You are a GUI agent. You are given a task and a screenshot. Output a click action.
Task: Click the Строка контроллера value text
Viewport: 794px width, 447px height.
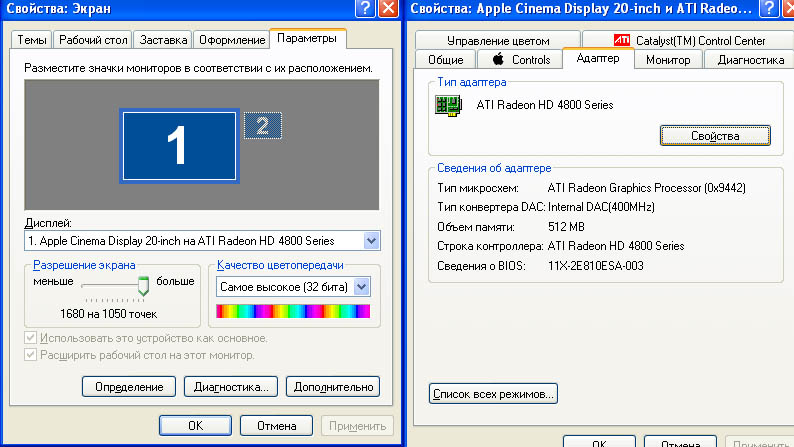(x=616, y=246)
